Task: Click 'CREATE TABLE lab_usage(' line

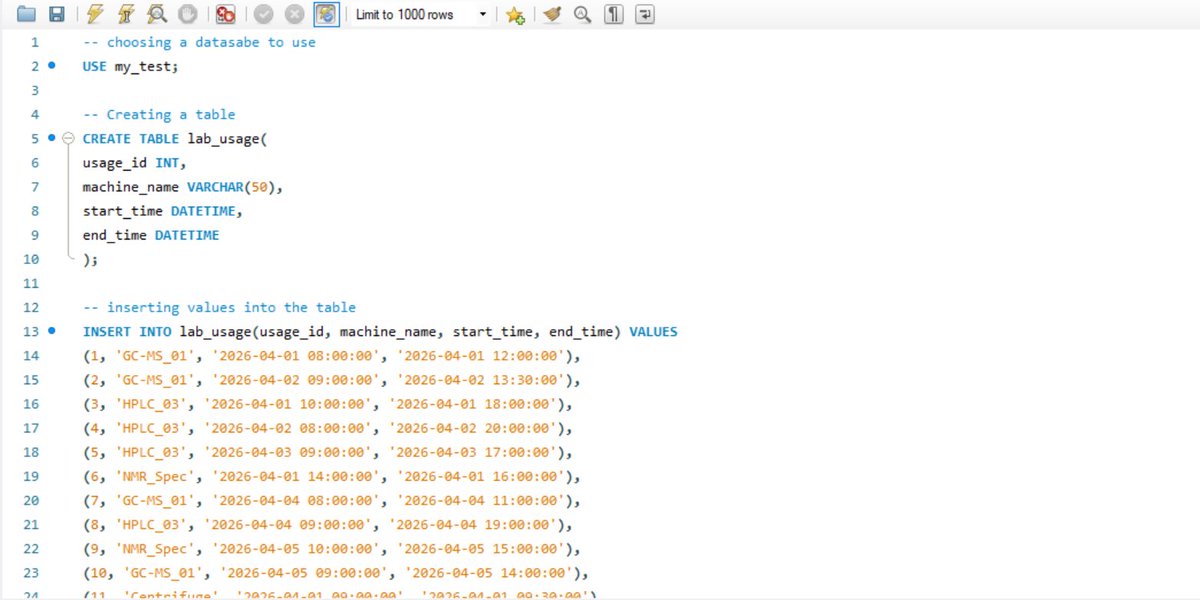Action: [175, 138]
